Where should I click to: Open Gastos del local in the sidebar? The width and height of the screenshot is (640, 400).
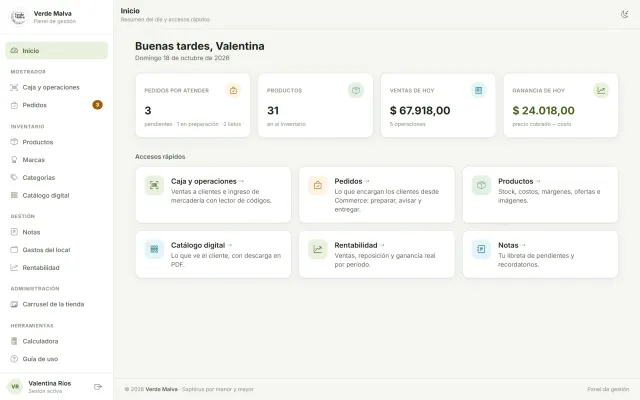tap(57, 250)
